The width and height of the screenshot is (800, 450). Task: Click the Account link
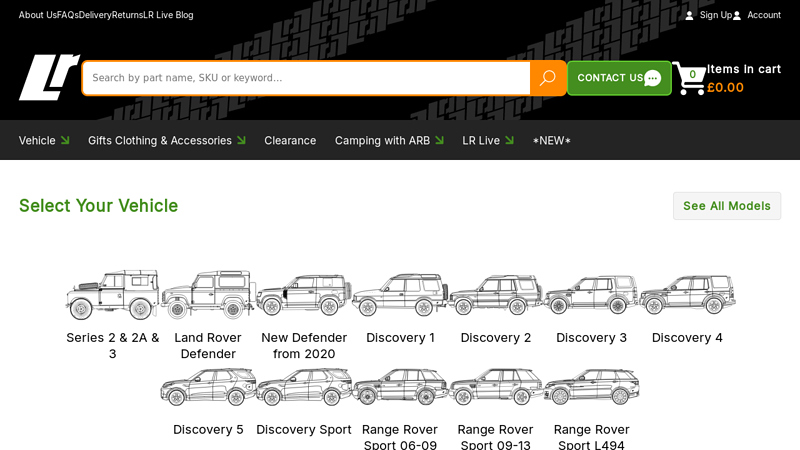coord(764,15)
